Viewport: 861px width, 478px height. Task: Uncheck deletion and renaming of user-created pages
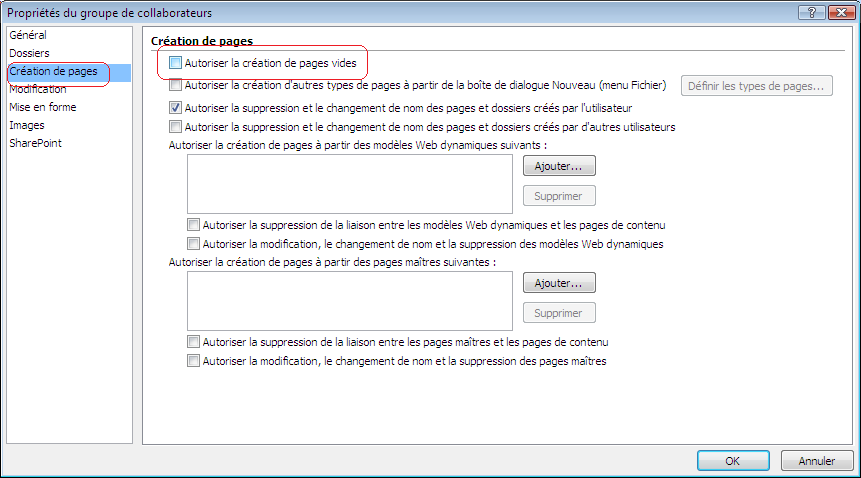pos(176,107)
